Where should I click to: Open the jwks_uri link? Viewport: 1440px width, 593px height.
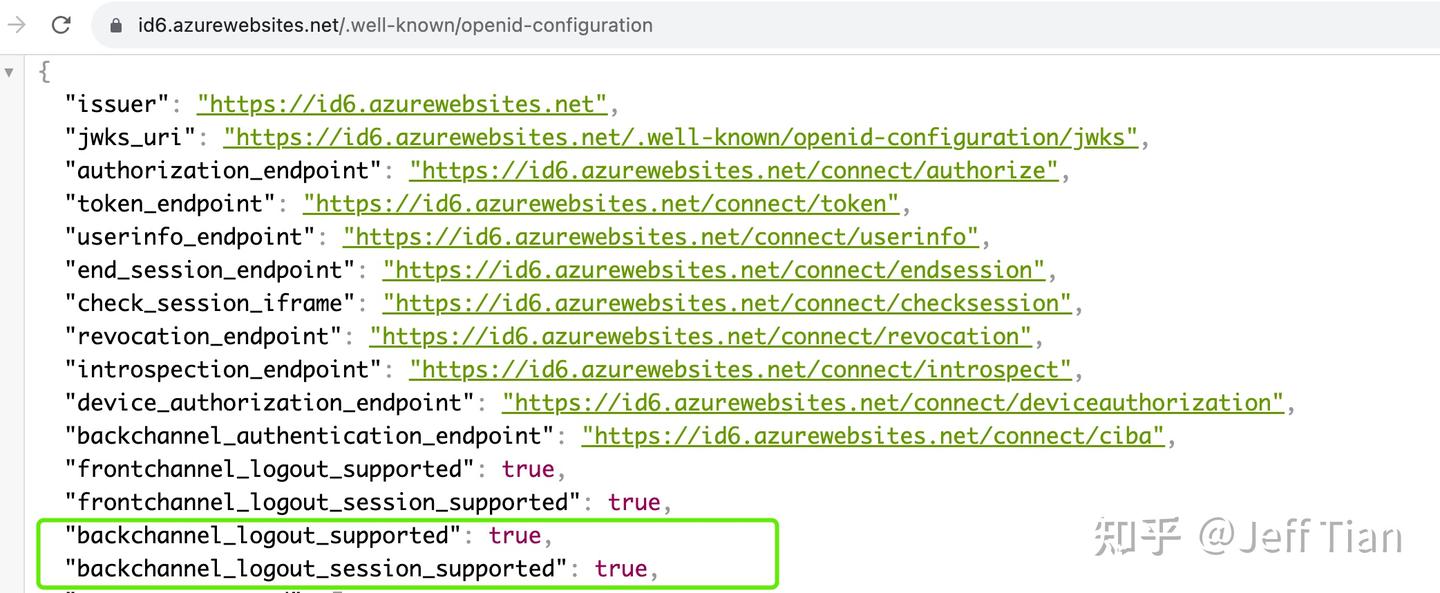click(x=680, y=137)
